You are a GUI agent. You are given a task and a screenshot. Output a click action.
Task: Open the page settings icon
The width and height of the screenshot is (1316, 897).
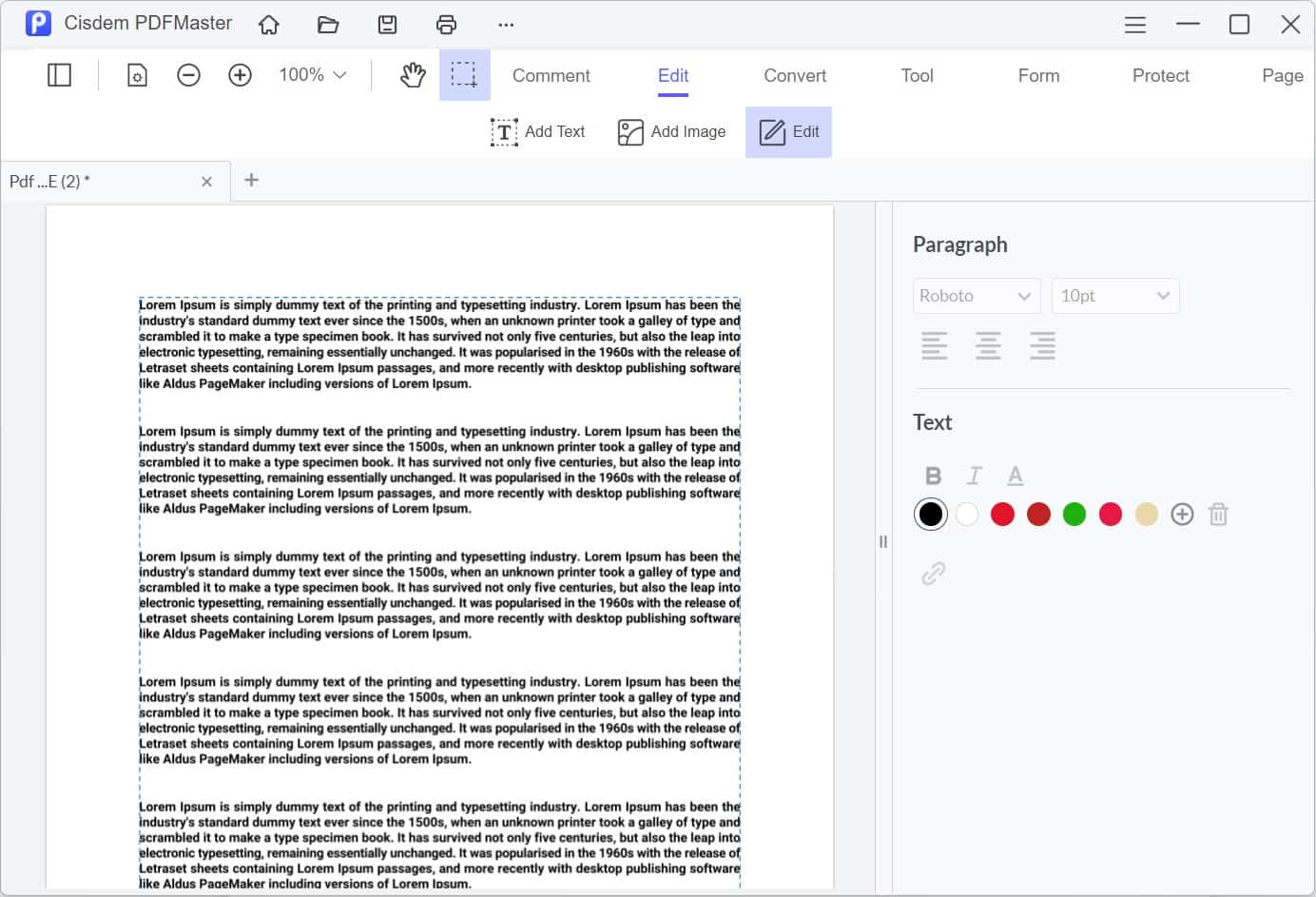coord(136,74)
